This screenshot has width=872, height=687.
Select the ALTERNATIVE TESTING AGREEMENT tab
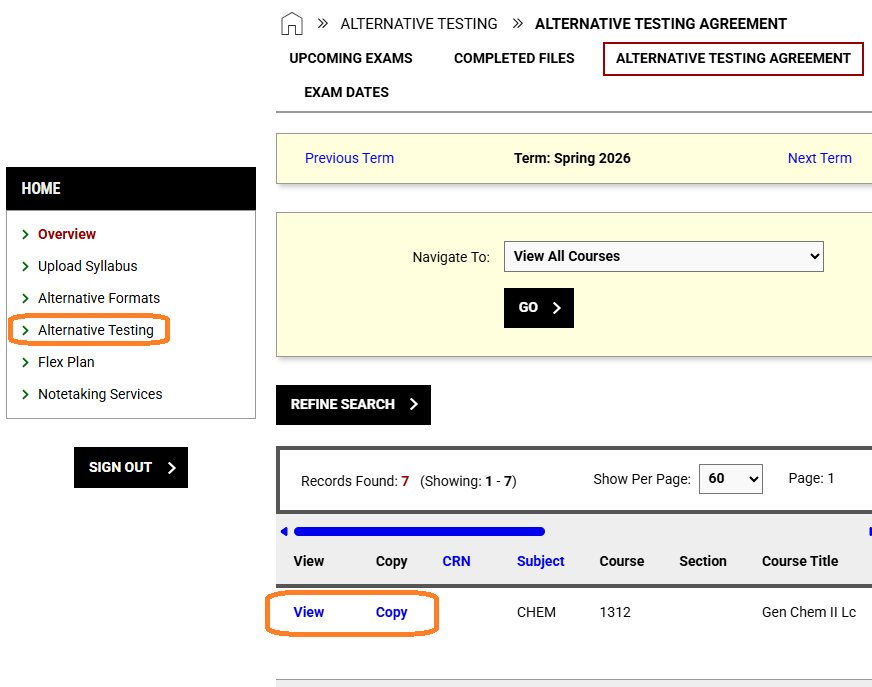pos(733,58)
